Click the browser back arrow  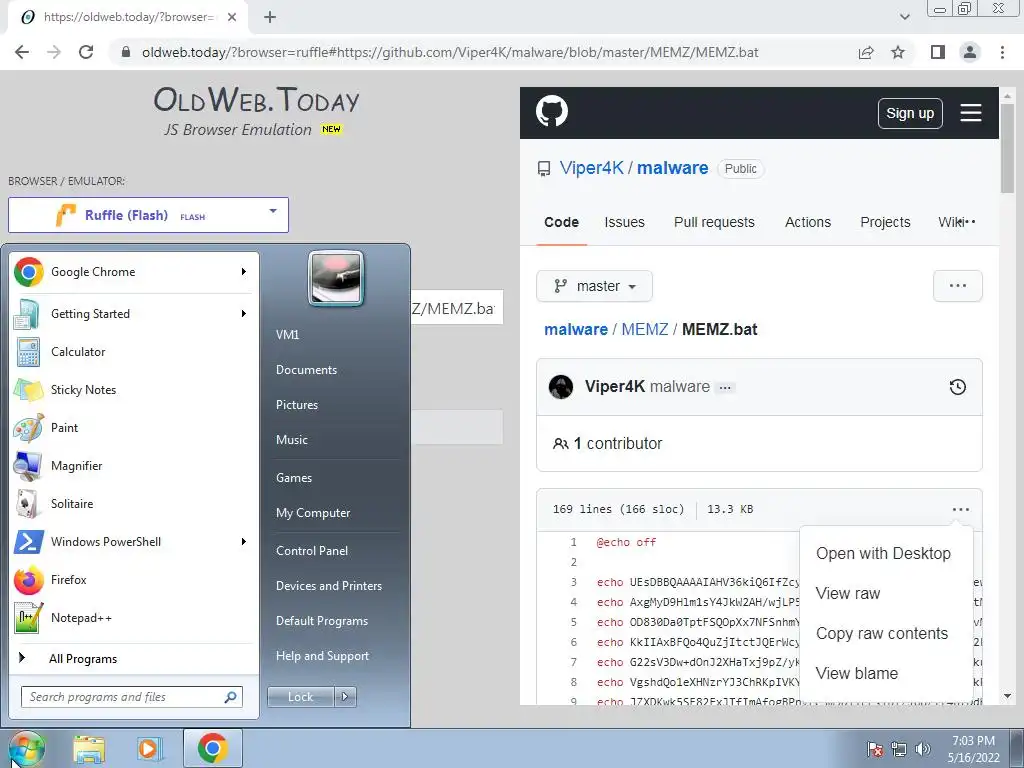(x=22, y=52)
